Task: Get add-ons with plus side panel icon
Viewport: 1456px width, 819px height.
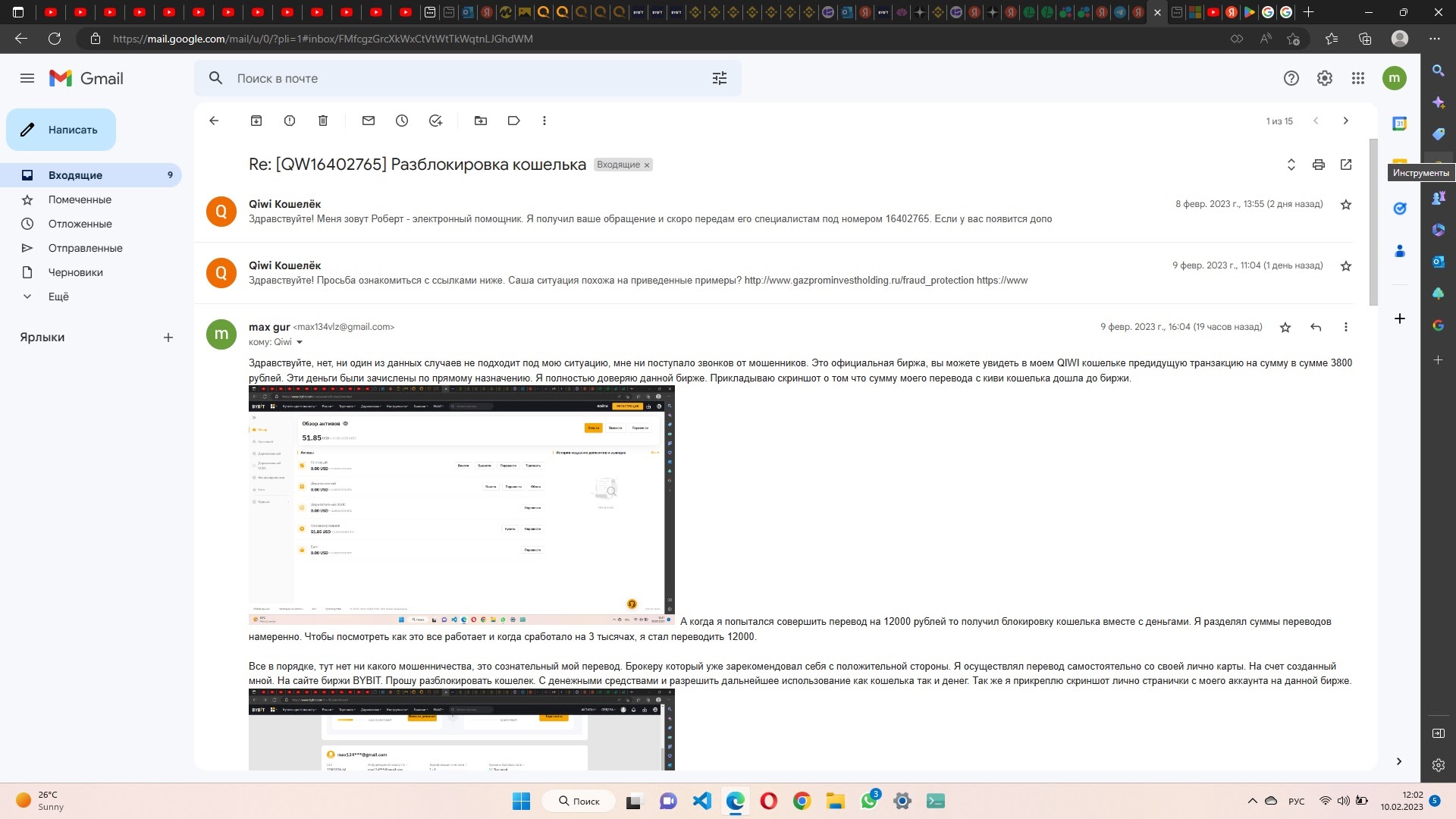Action: [1400, 318]
